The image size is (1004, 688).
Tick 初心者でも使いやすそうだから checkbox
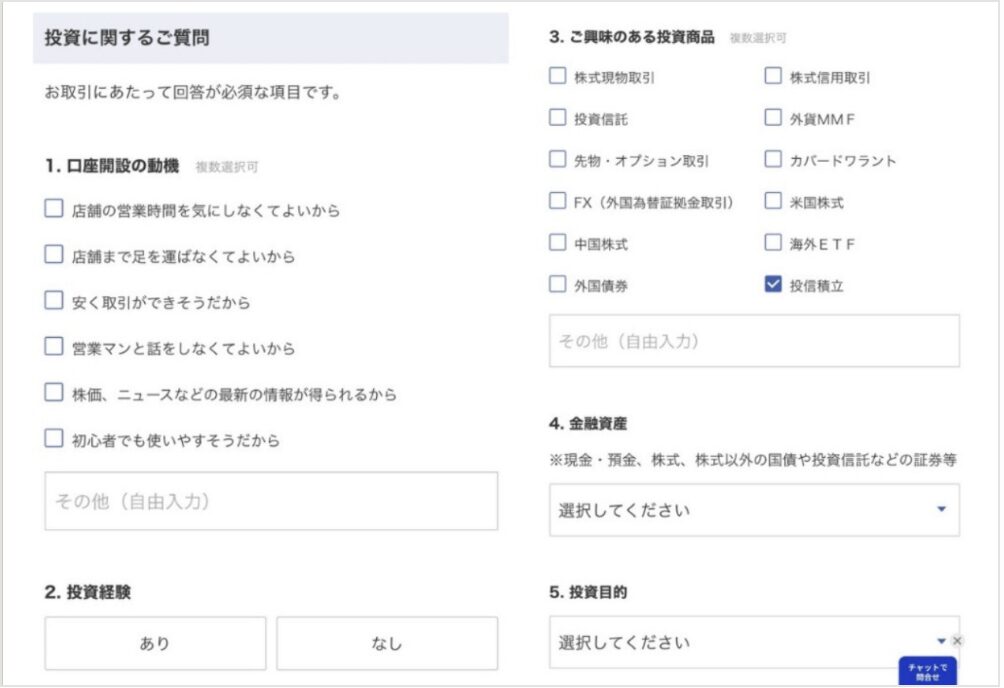pos(54,438)
